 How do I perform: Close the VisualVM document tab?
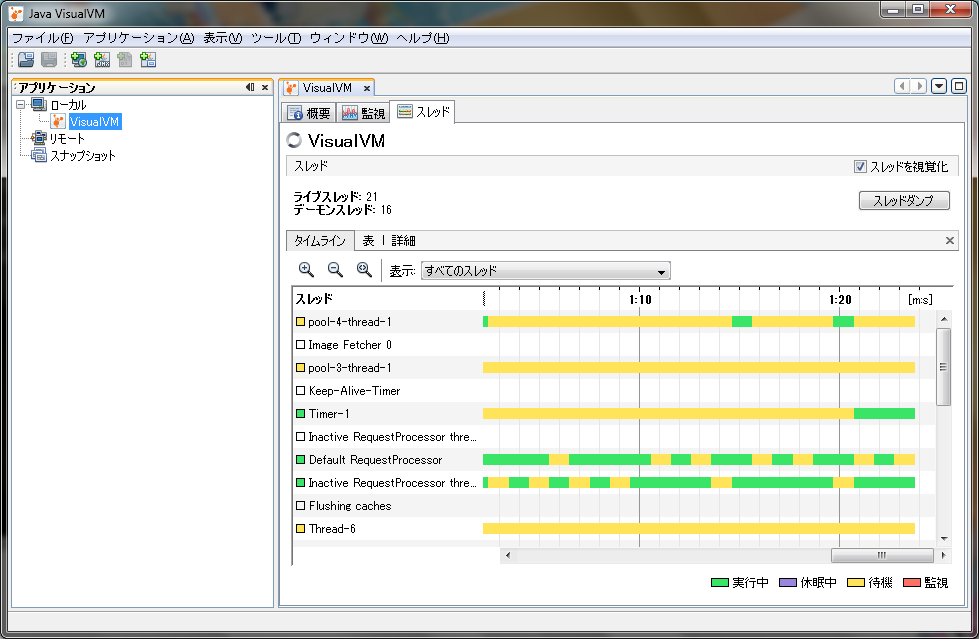(x=367, y=89)
